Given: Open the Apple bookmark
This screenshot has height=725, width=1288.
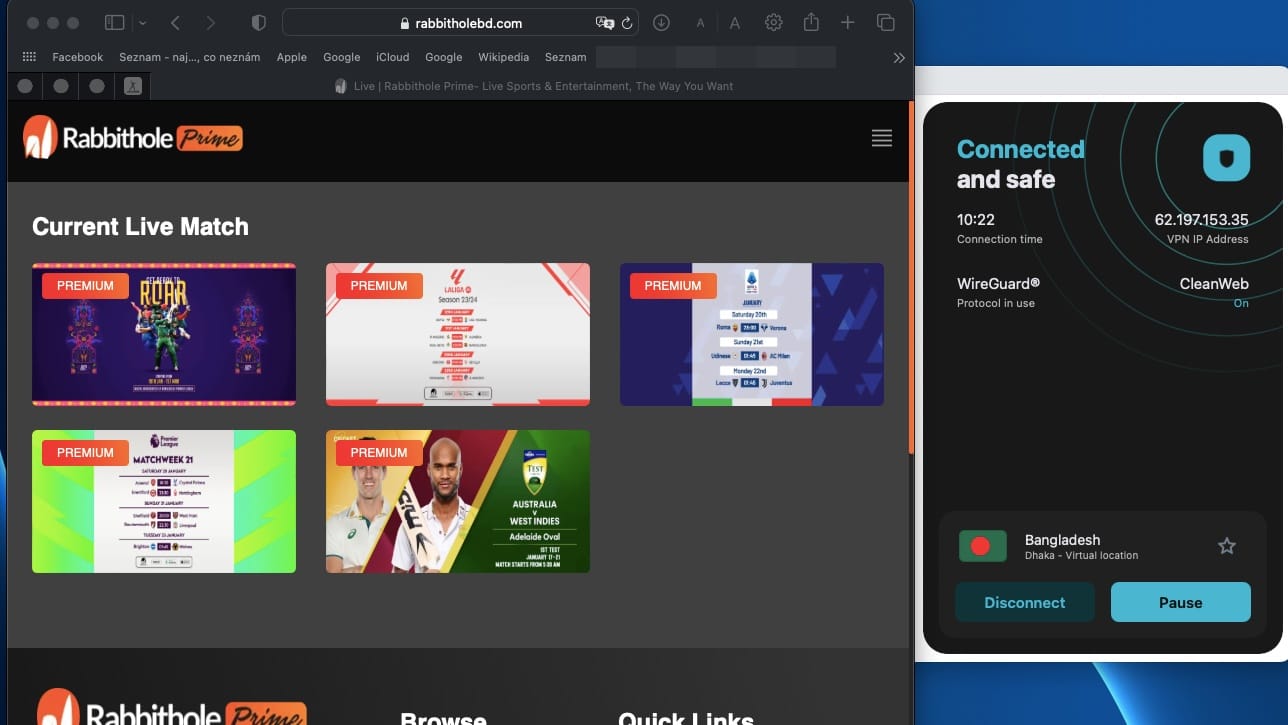Looking at the screenshot, I should (292, 57).
